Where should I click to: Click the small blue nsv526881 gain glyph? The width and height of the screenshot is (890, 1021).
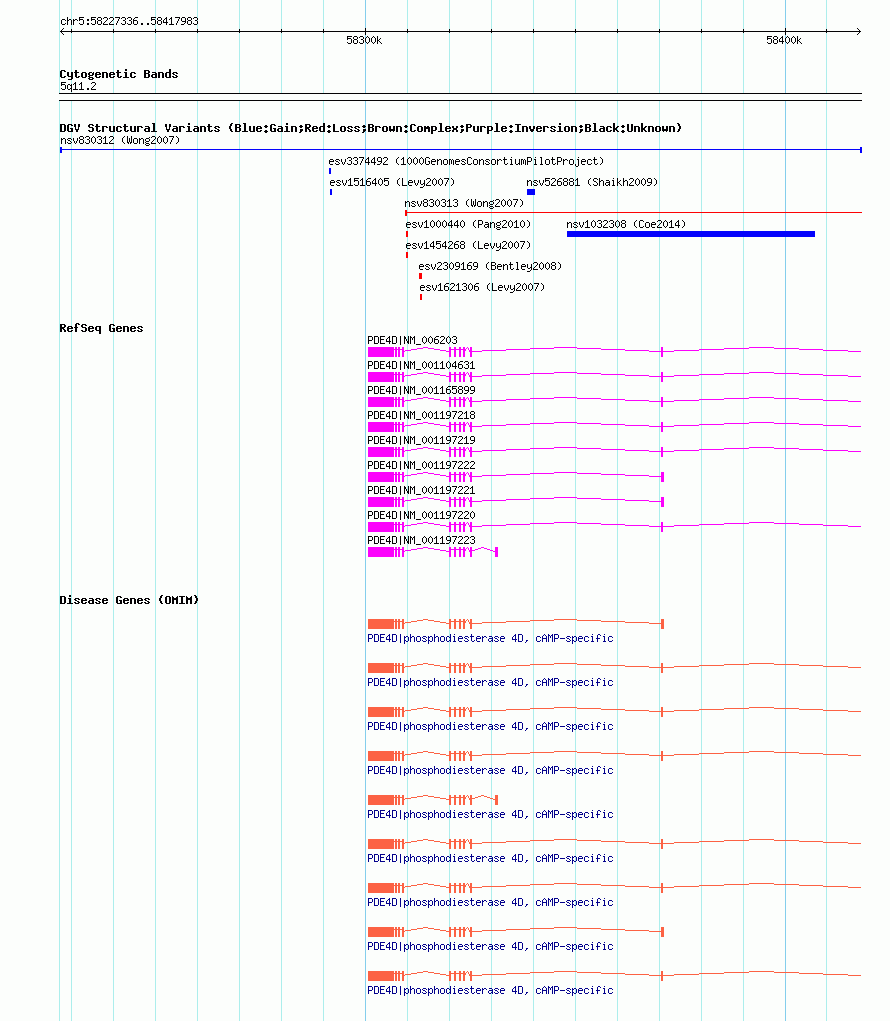531,192
